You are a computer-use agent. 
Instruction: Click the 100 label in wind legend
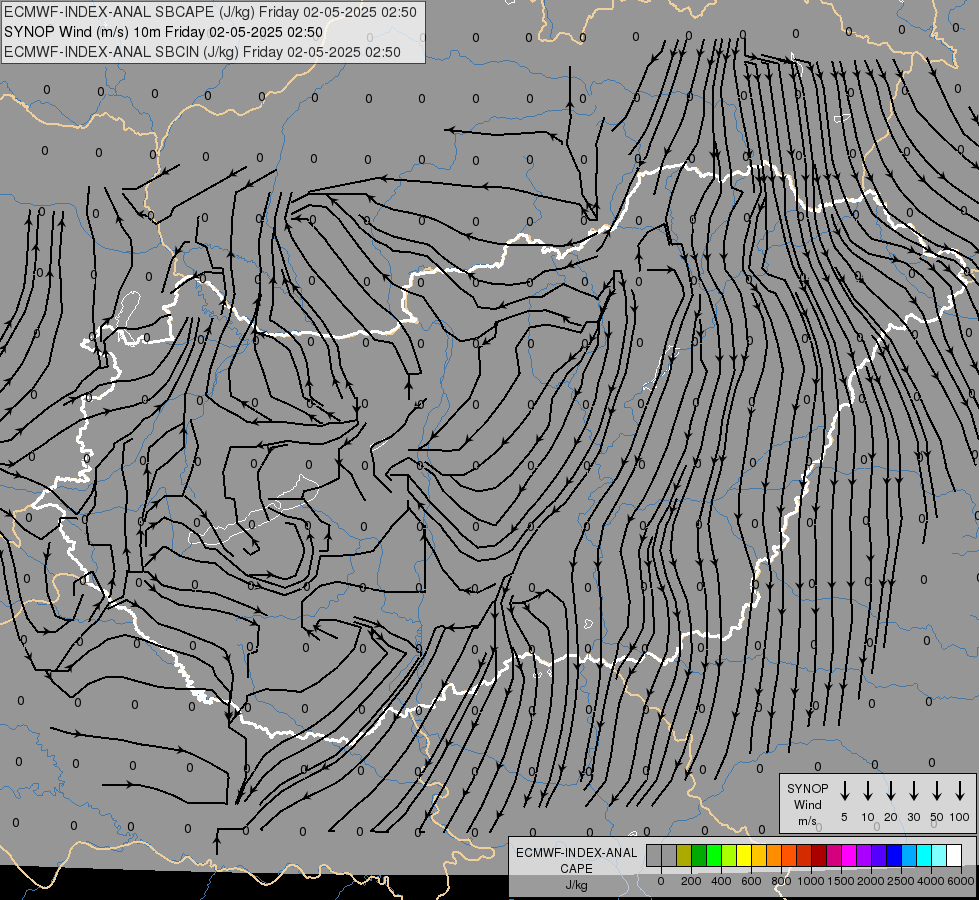tap(960, 817)
